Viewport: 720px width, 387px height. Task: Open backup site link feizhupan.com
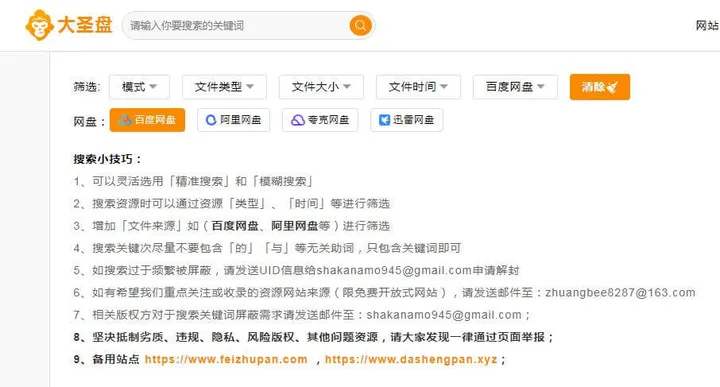coord(226,359)
